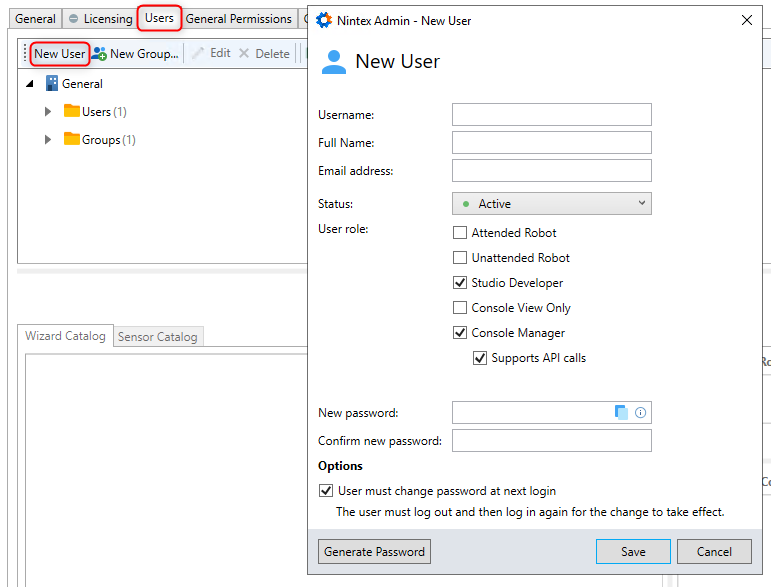Click the Edit pencil icon

[x=198, y=53]
